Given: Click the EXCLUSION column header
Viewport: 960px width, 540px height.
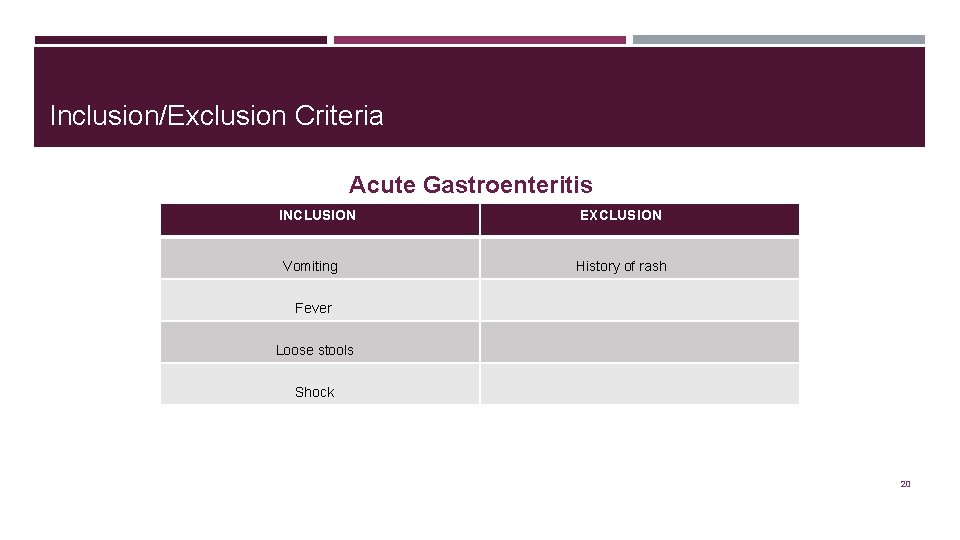Looking at the screenshot, I should 621,215.
